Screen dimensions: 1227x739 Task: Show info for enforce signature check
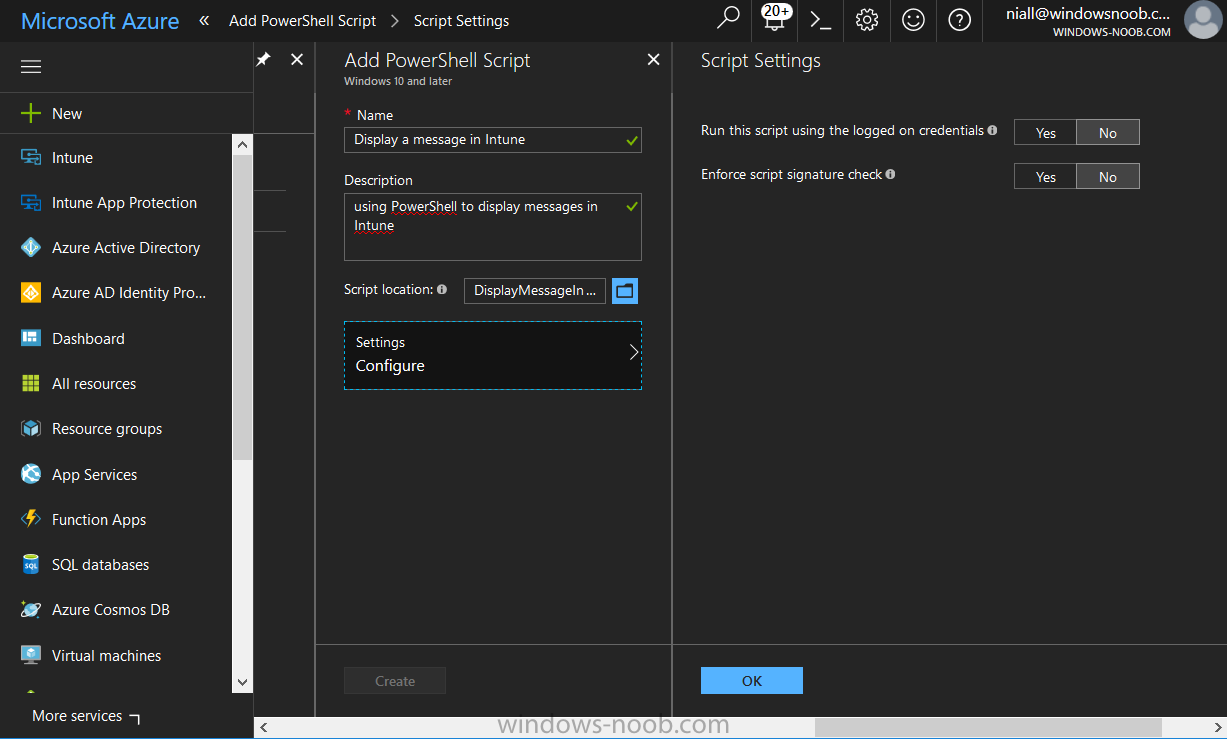click(x=890, y=174)
